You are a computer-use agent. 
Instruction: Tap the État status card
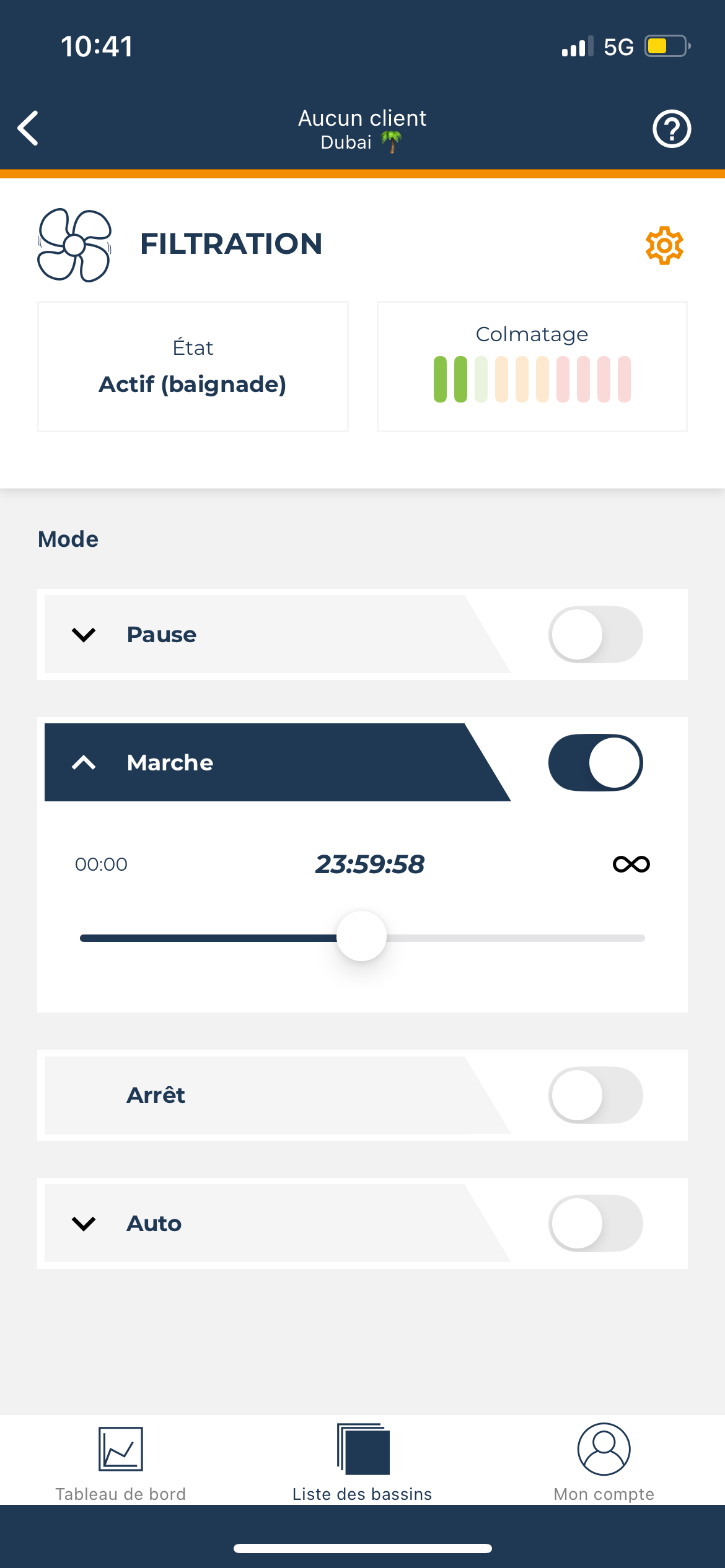point(193,367)
